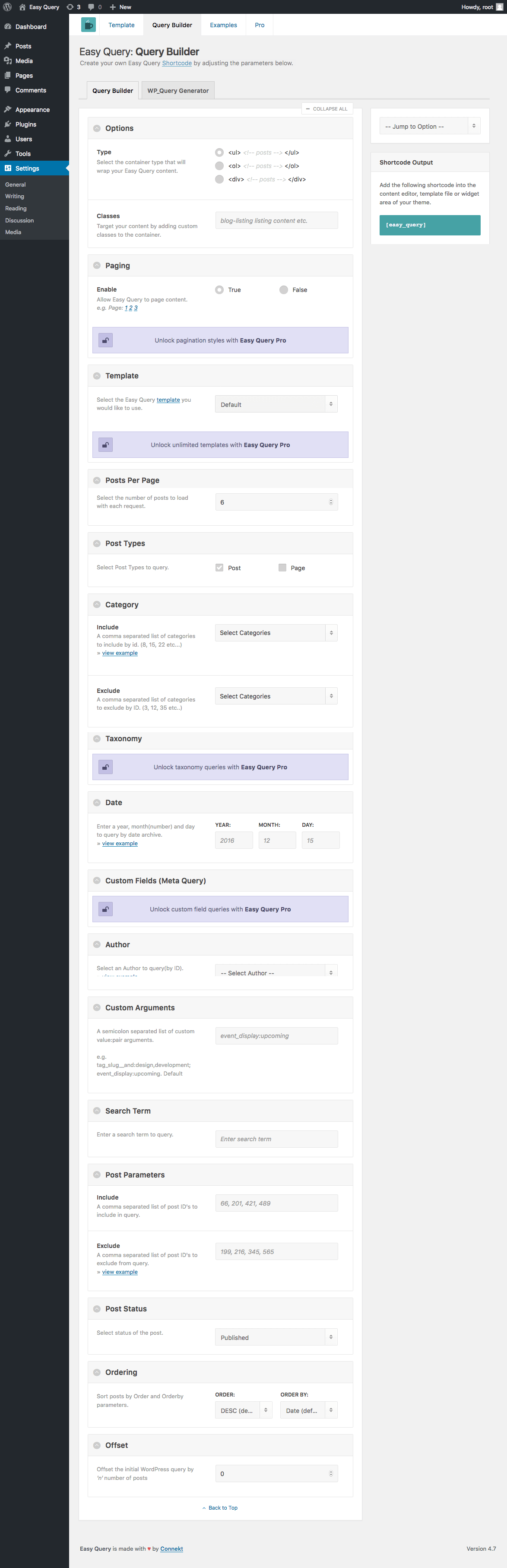The width and height of the screenshot is (507, 1568).
Task: Collapse the Offset section icon
Action: (97, 1445)
